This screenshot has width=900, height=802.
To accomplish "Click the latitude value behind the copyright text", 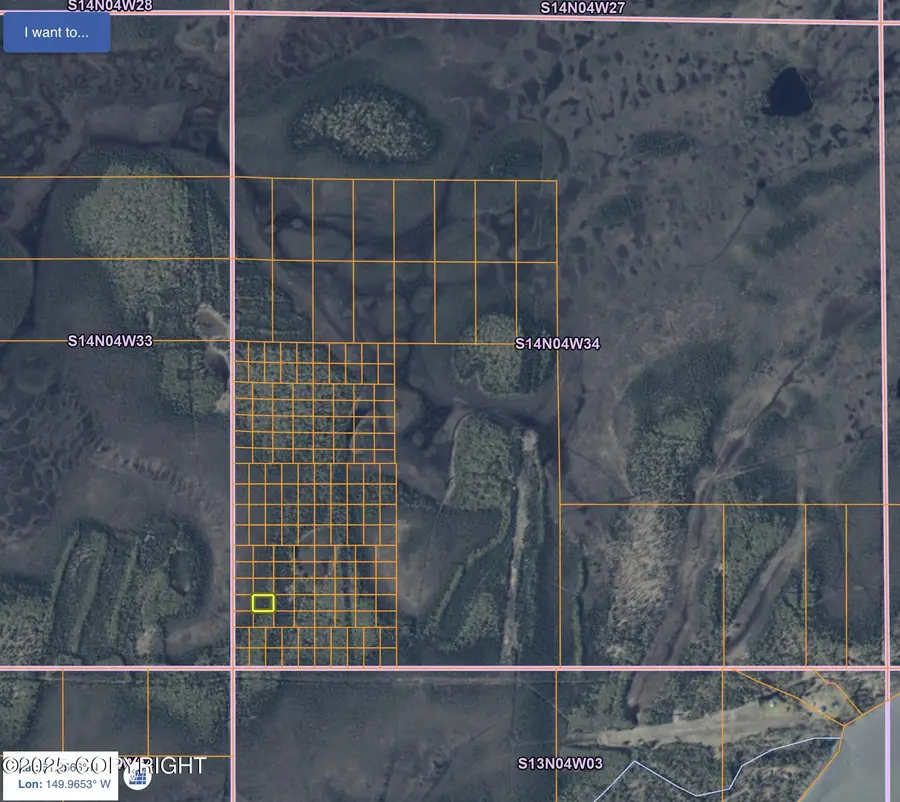I will [60, 765].
